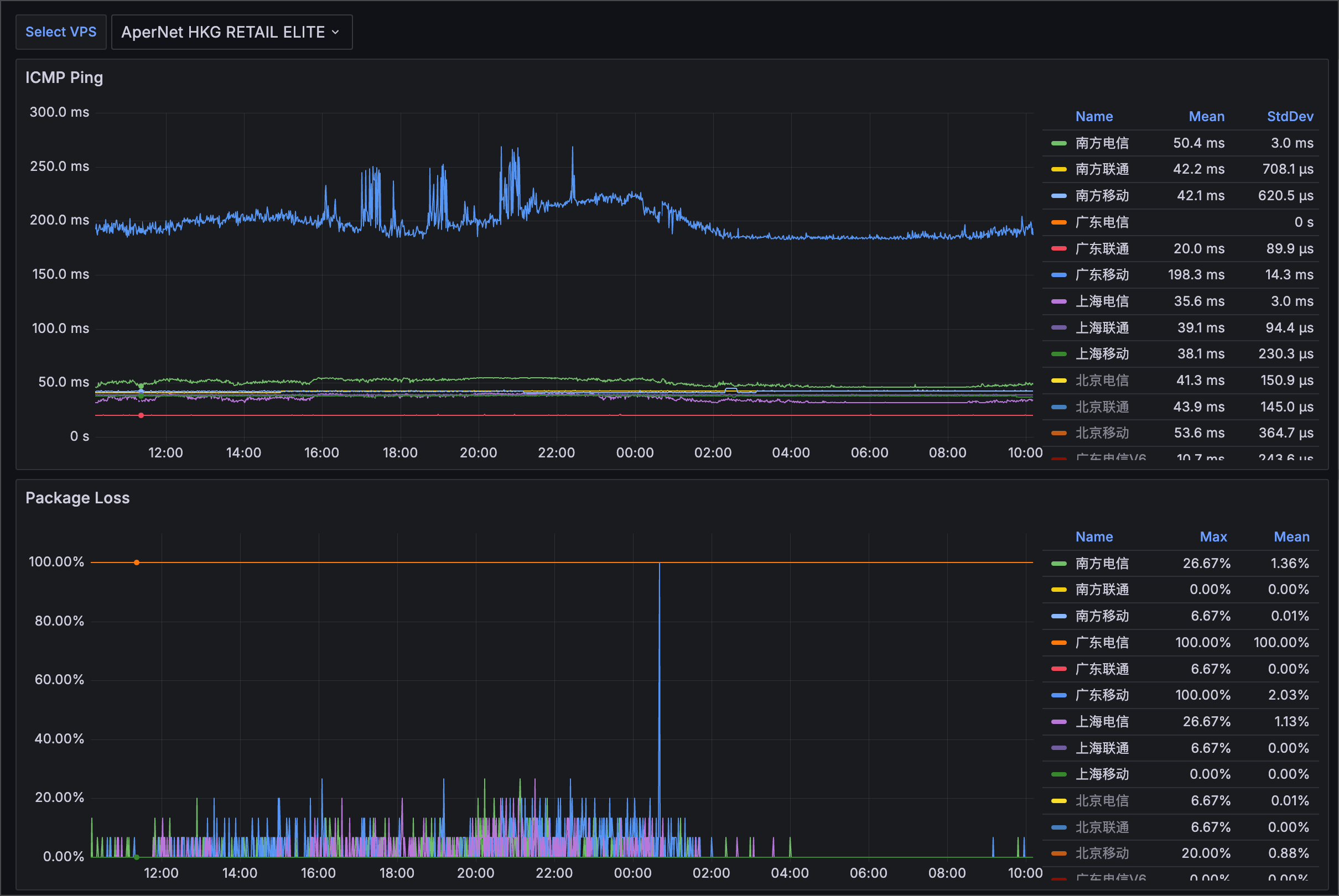Sort ICMP Ping legend by Mean header
Image resolution: width=1339 pixels, height=896 pixels.
[x=1206, y=117]
